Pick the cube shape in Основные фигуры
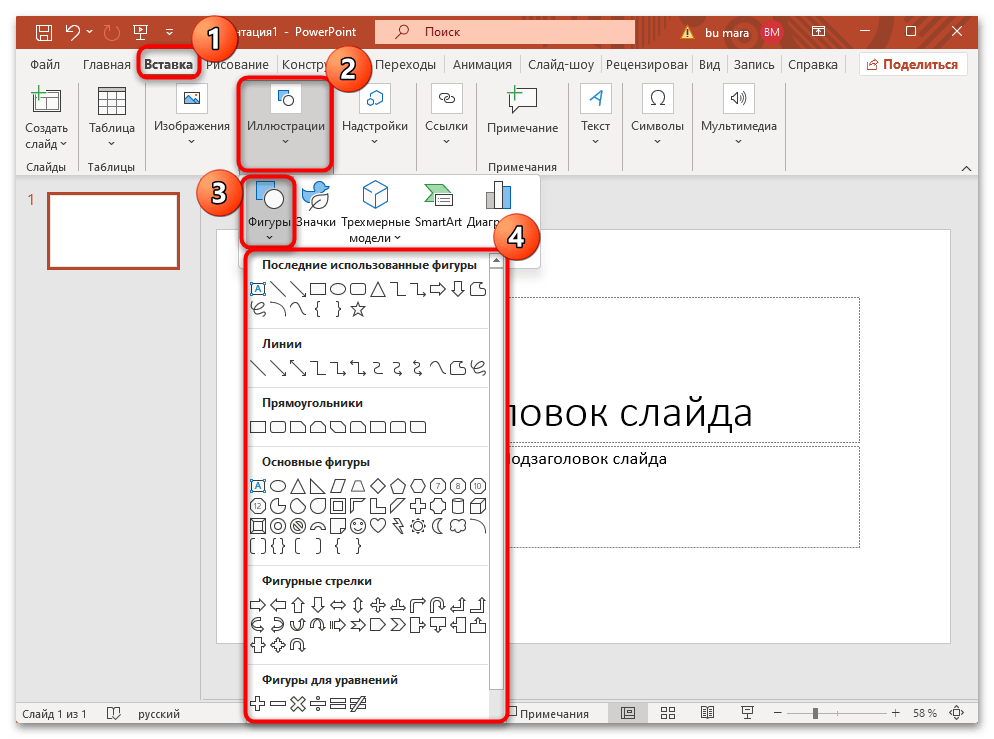994x739 pixels. coord(478,506)
